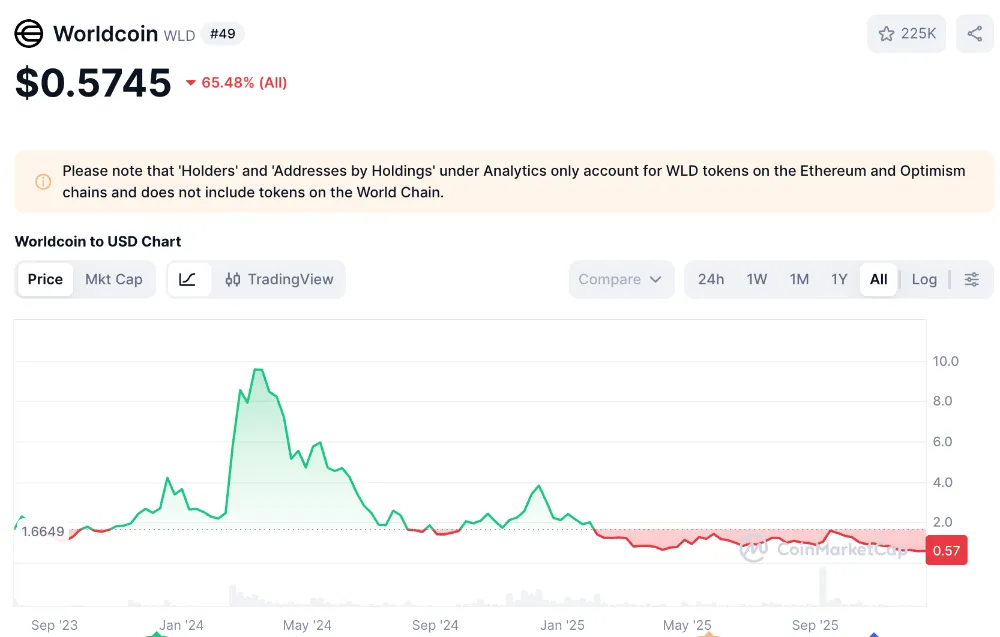The image size is (1000, 637).
Task: Select the Price chart mode
Action: pyautogui.click(x=45, y=280)
